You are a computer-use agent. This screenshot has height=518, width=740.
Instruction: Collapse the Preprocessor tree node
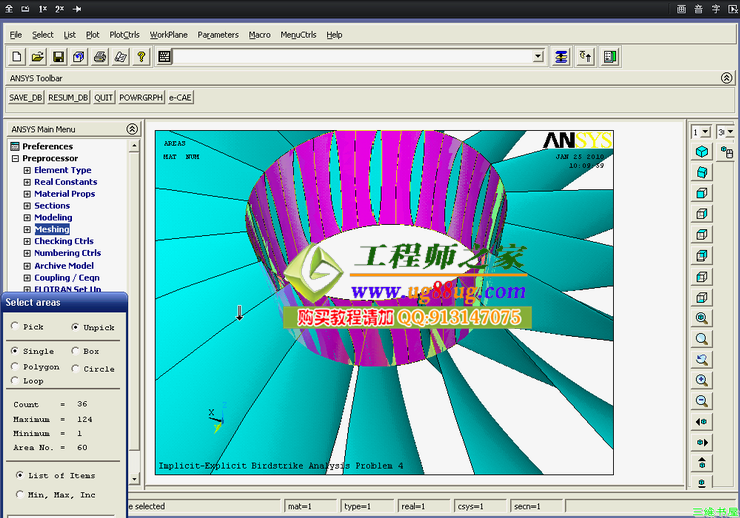[x=15, y=159]
